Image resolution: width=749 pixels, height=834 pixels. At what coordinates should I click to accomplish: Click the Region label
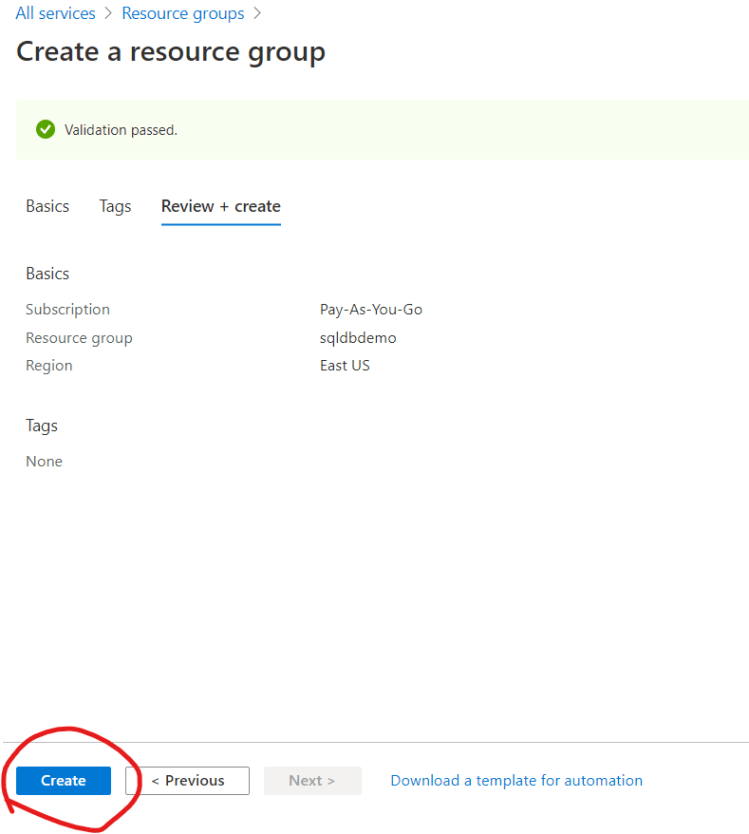[49, 366]
